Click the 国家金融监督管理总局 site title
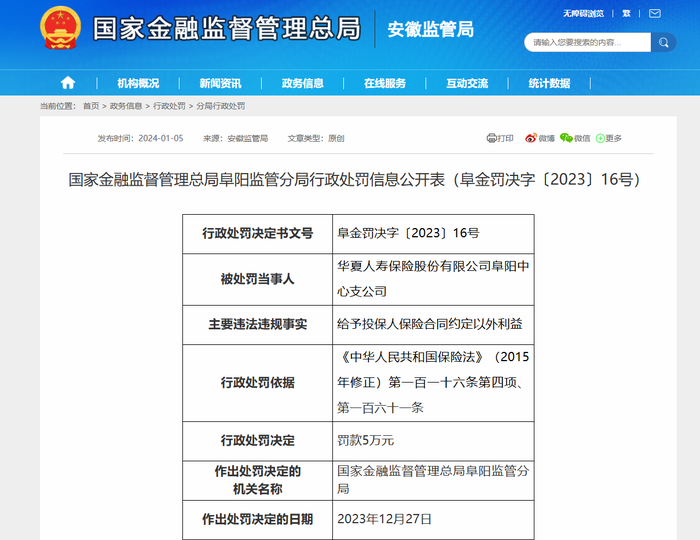 [x=226, y=29]
